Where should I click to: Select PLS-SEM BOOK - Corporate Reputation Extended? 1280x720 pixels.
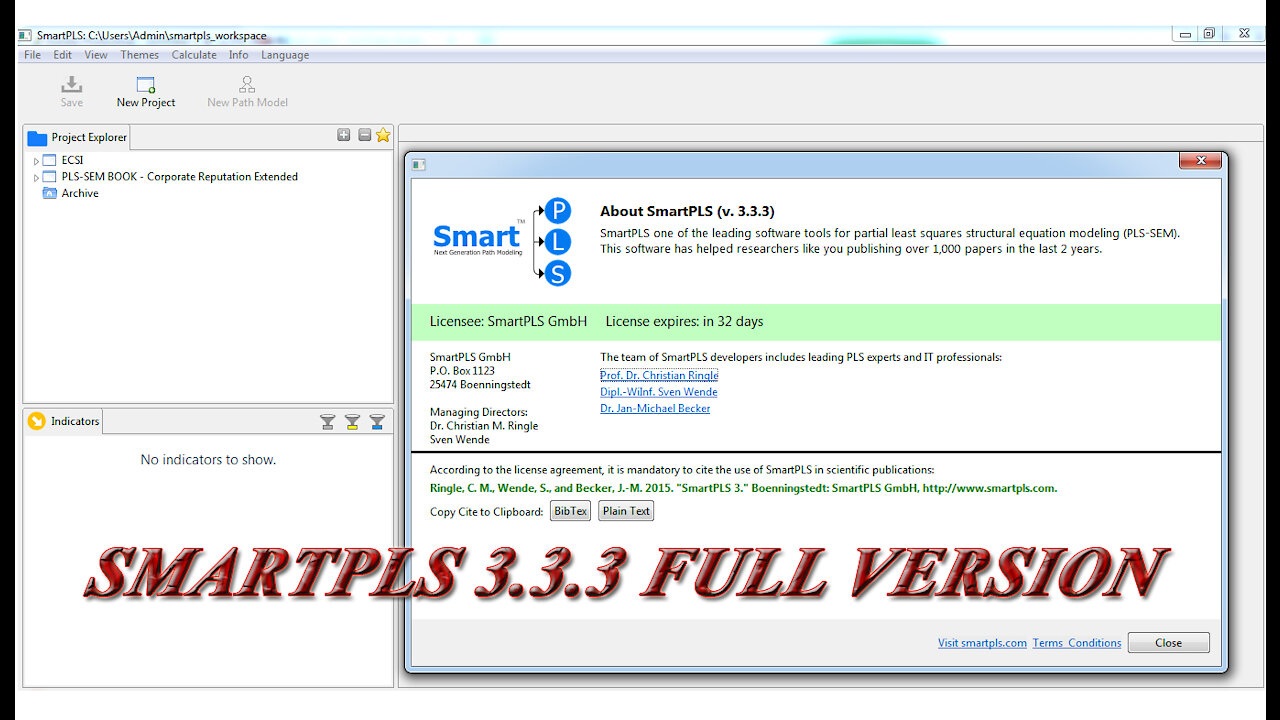click(x=180, y=177)
